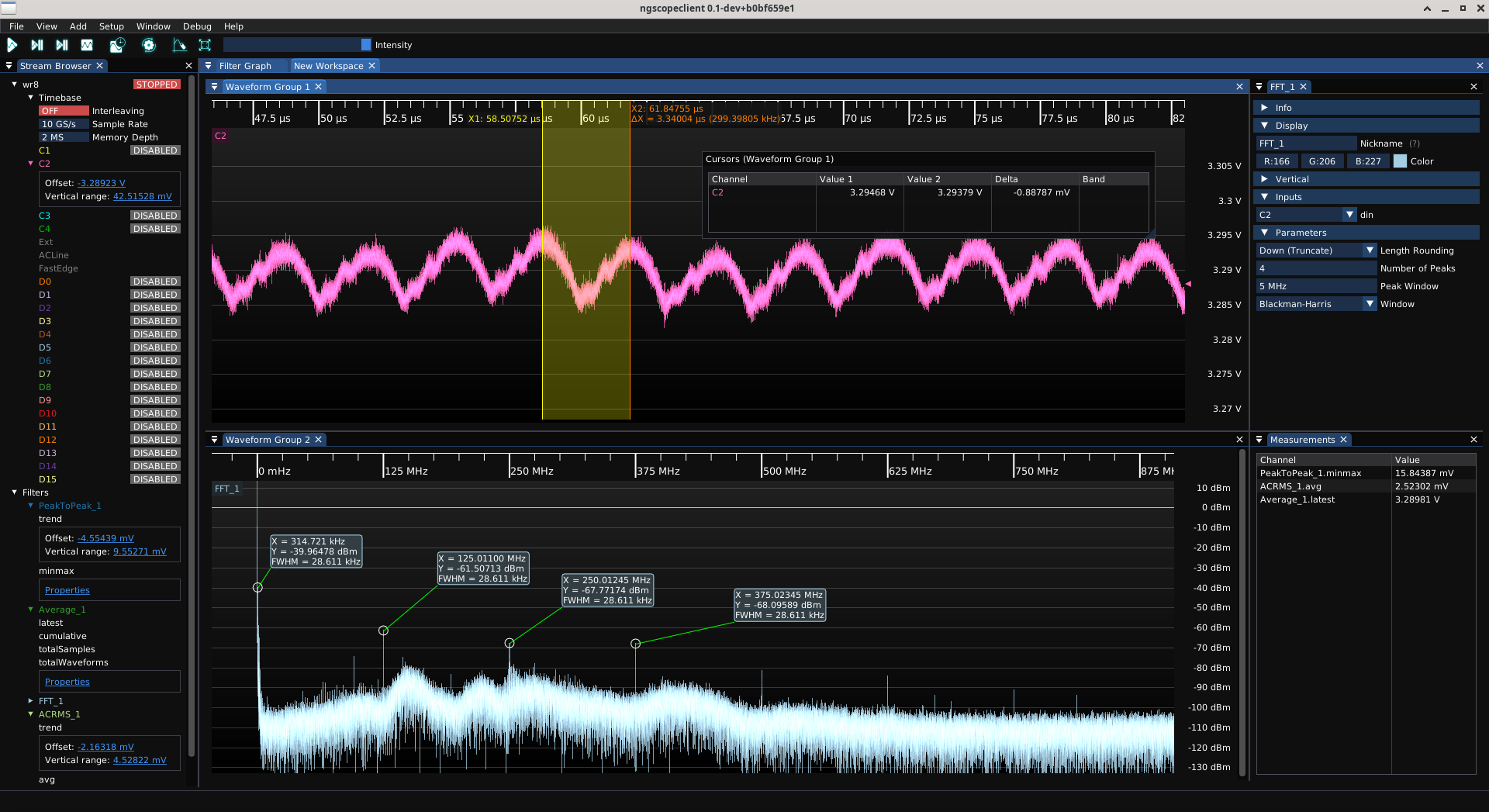Image resolution: width=1489 pixels, height=812 pixels.
Task: Open the Debug menu
Action: [x=197, y=26]
